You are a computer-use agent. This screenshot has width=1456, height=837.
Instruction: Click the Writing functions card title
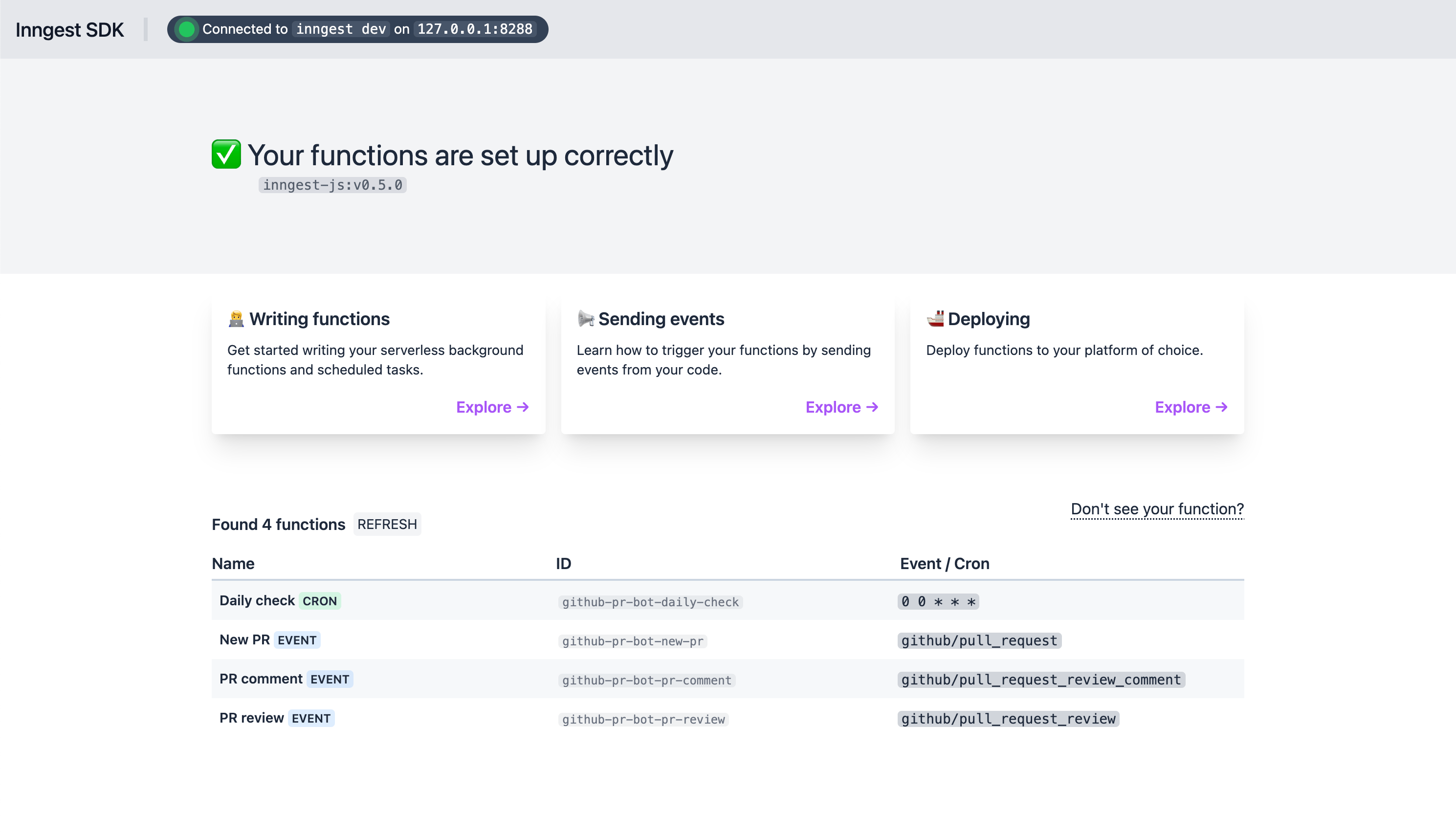pos(319,319)
